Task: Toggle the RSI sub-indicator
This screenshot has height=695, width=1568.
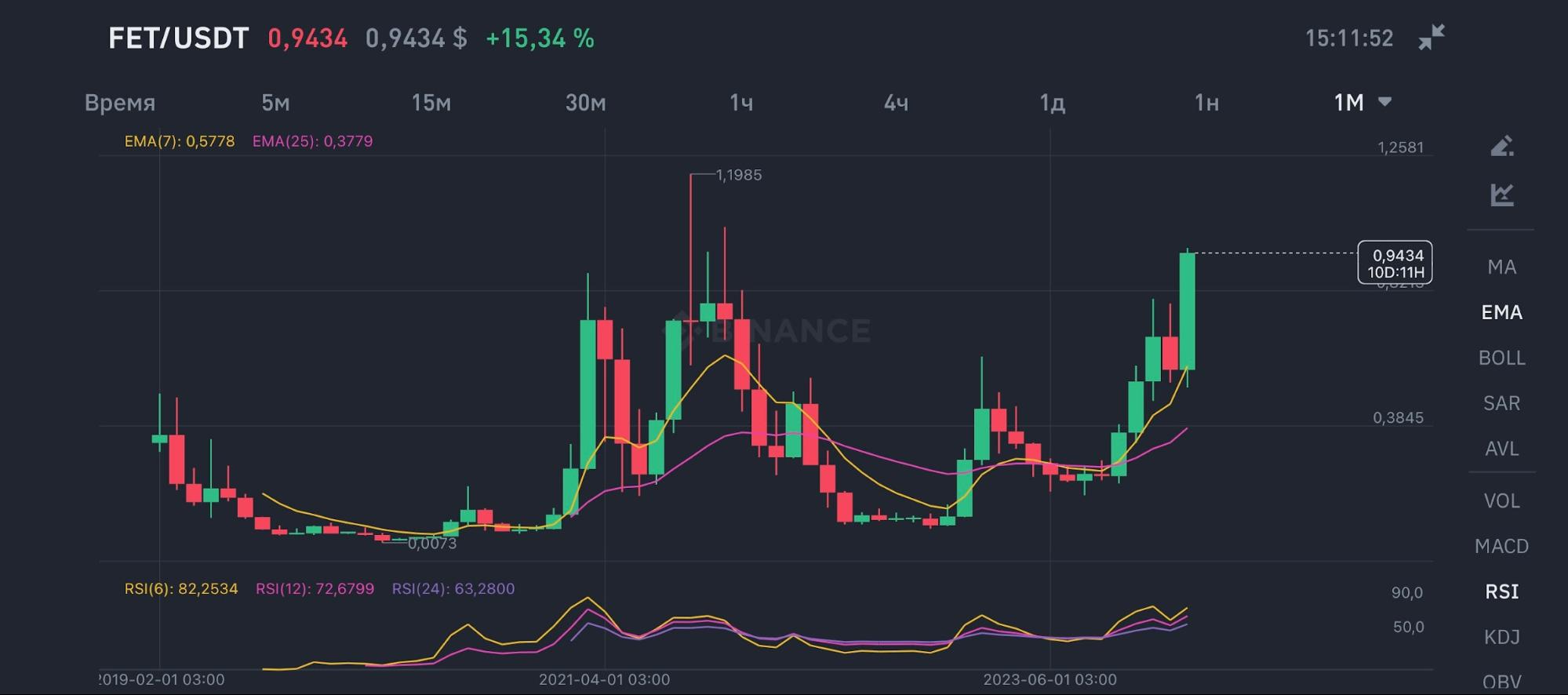Action: [1501, 591]
